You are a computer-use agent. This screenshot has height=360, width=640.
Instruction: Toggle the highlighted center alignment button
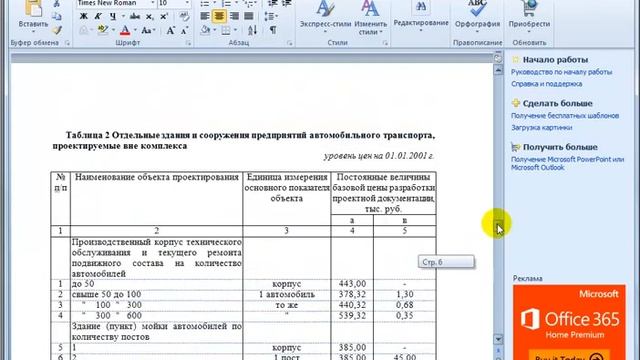220,16
